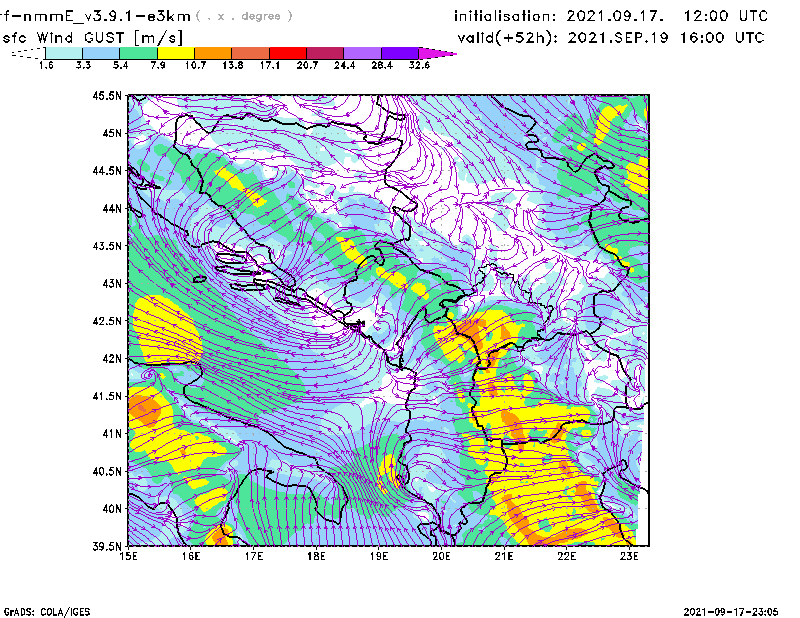Image resolution: width=800 pixels, height=618 pixels.
Task: Click the 23E longitude label
Action: 629,556
